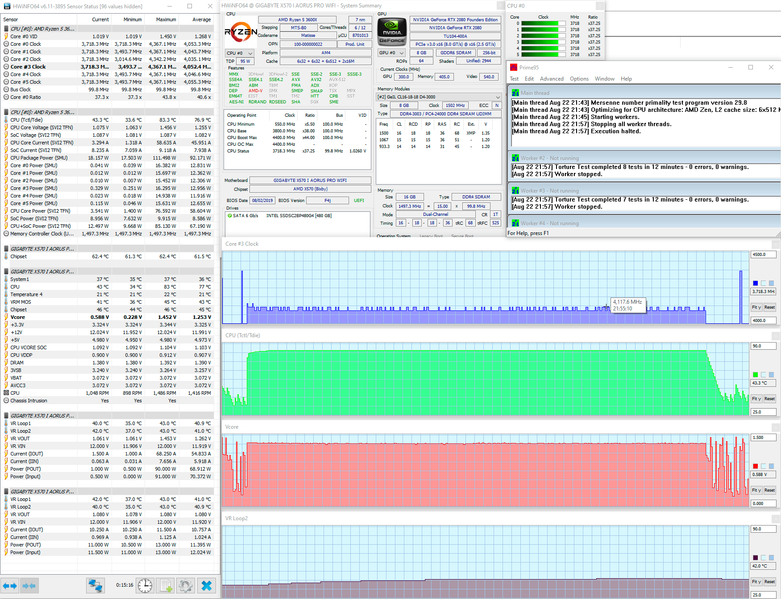Open the CPU #0 selector dropdown
Image resolution: width=781 pixels, height=599 pixels.
pyautogui.click(x=240, y=53)
